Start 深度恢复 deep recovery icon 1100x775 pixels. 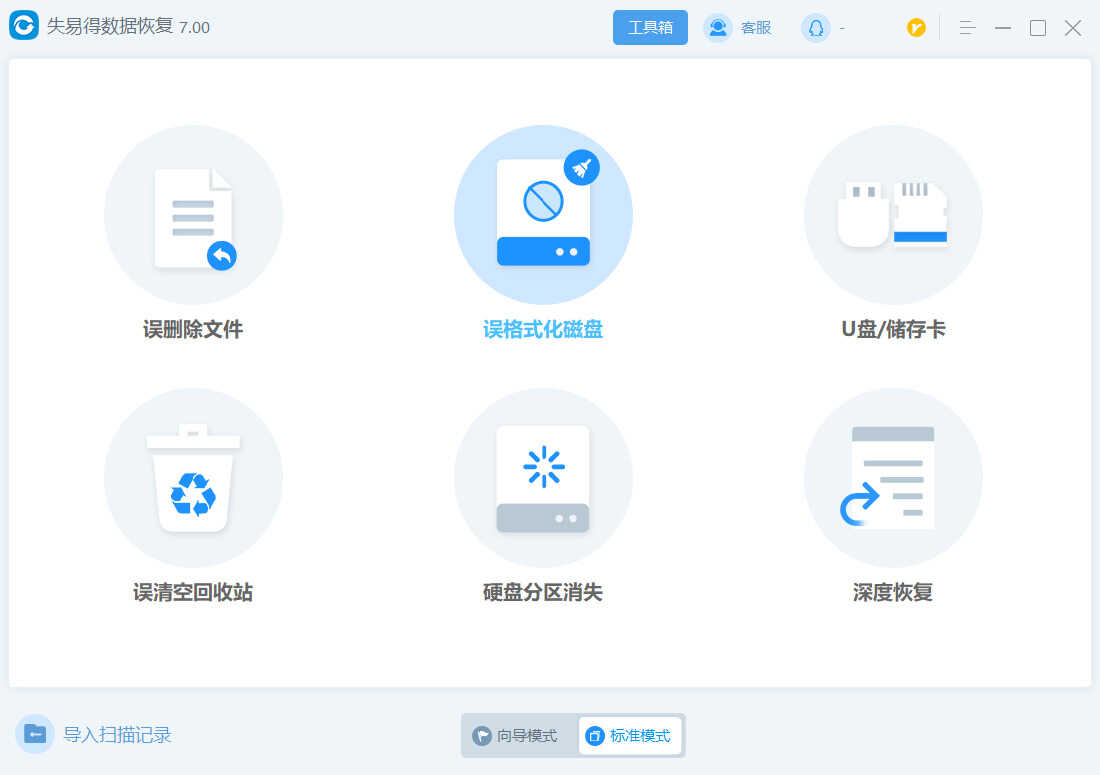click(893, 478)
